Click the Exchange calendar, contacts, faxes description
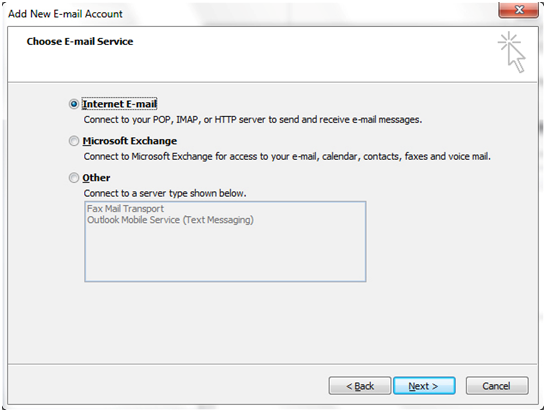546x412 pixels. click(287, 156)
